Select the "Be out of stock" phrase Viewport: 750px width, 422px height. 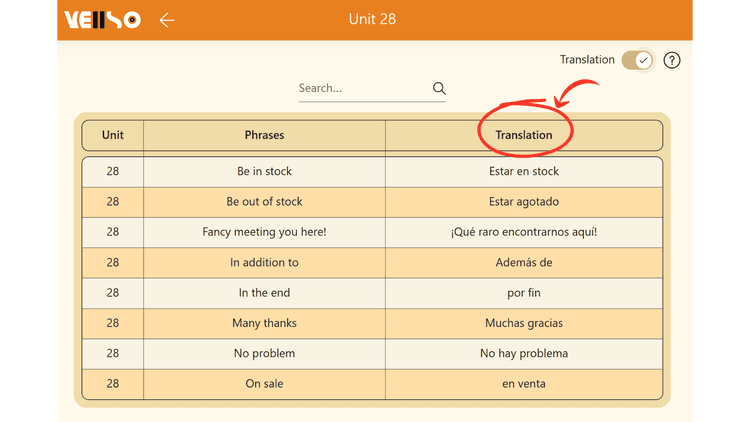pos(264,202)
